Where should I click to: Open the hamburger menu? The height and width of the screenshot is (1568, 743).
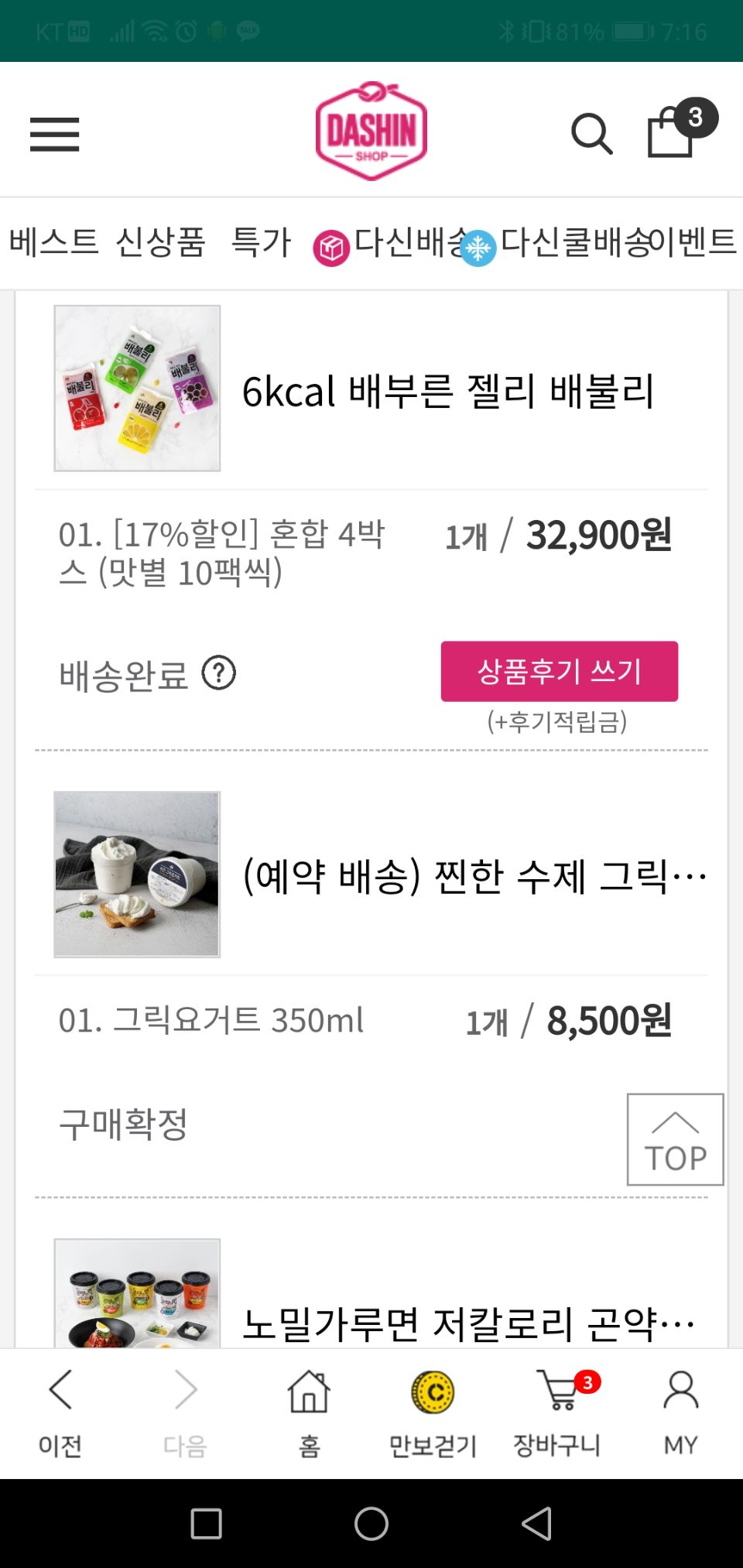pos(54,135)
